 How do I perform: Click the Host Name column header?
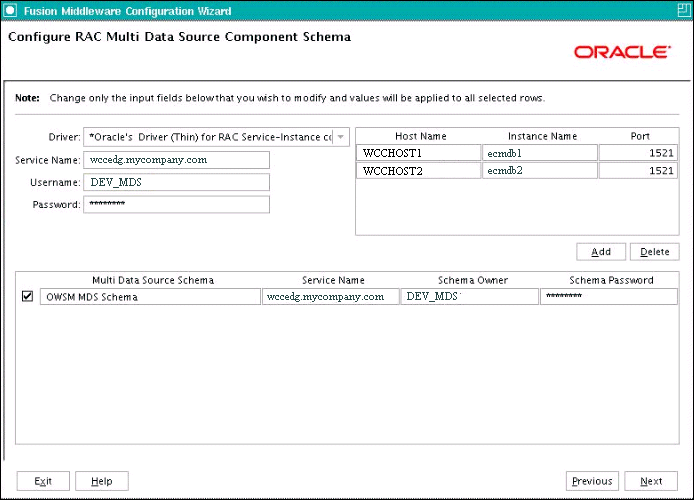pyautogui.click(x=420, y=136)
